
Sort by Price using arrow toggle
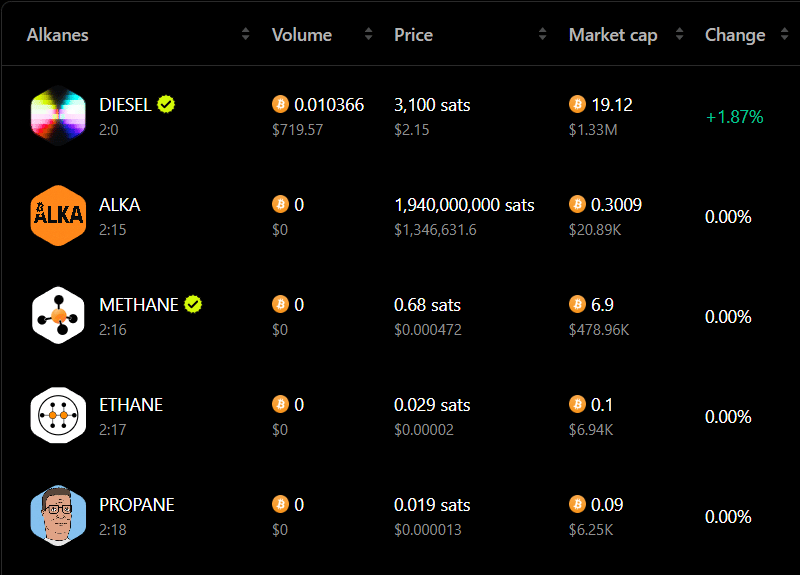click(542, 34)
